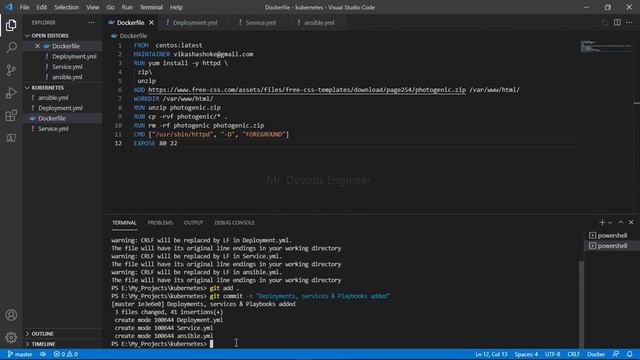Open editor more actions ellipsis
This screenshot has height=360, width=640.
click(x=629, y=22)
